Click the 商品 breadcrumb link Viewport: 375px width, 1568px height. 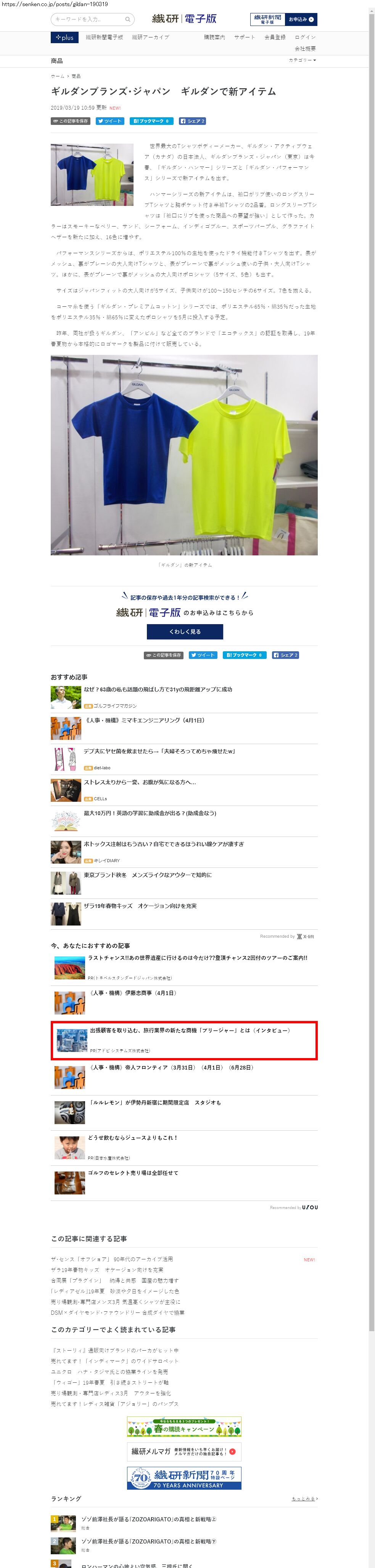pyautogui.click(x=76, y=76)
